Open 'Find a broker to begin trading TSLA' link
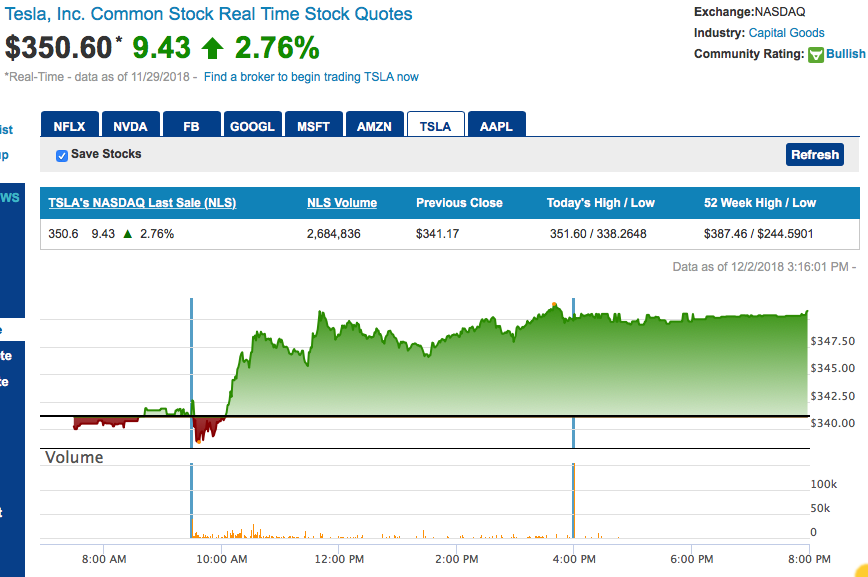The image size is (868, 577). click(x=311, y=77)
